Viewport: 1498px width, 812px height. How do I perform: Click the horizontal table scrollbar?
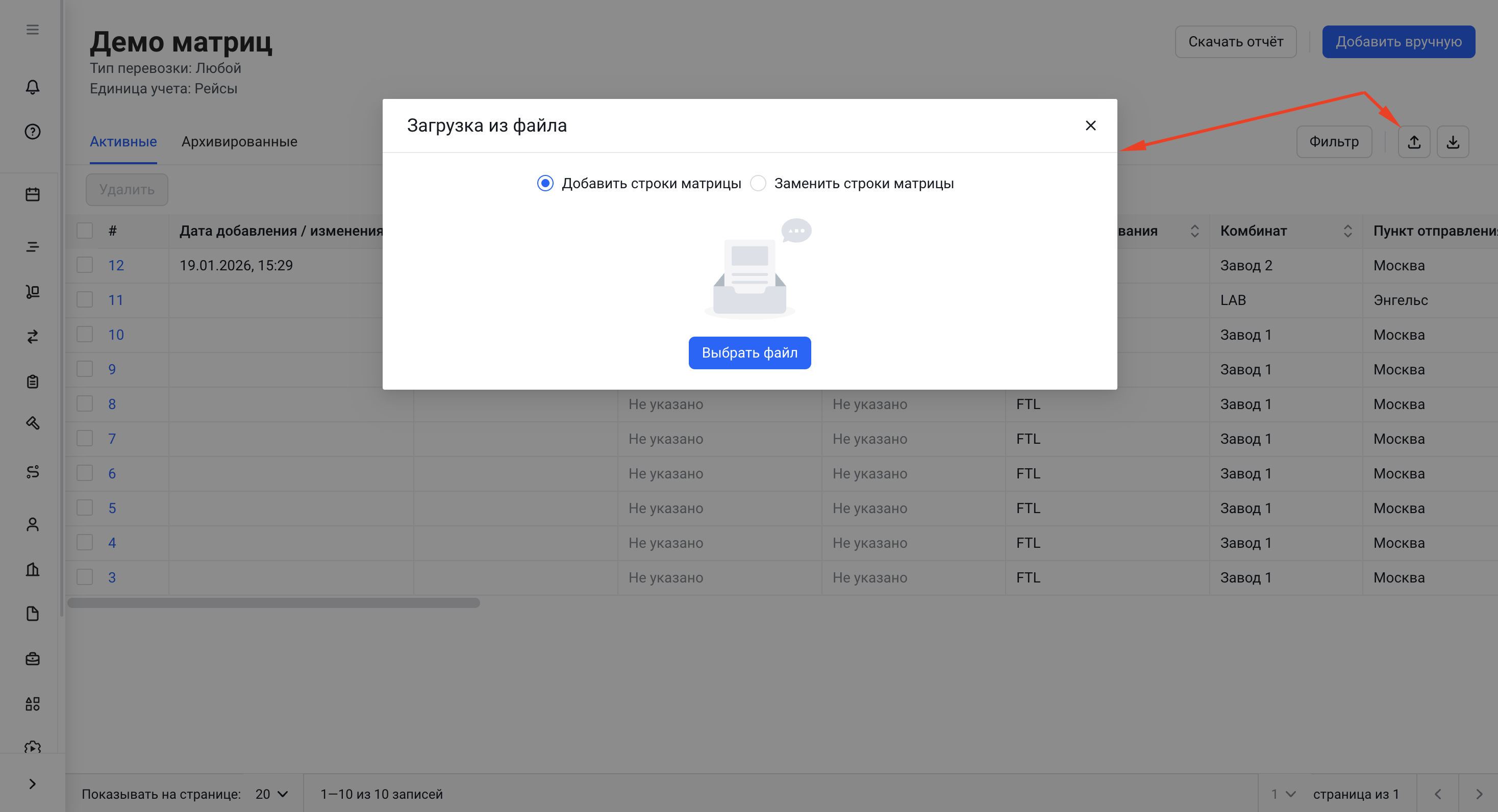pyautogui.click(x=273, y=603)
